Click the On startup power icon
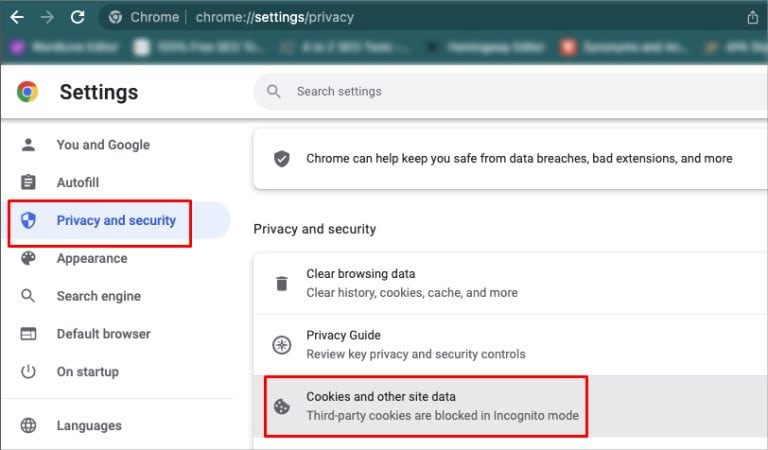This screenshot has width=768, height=450. 28,372
